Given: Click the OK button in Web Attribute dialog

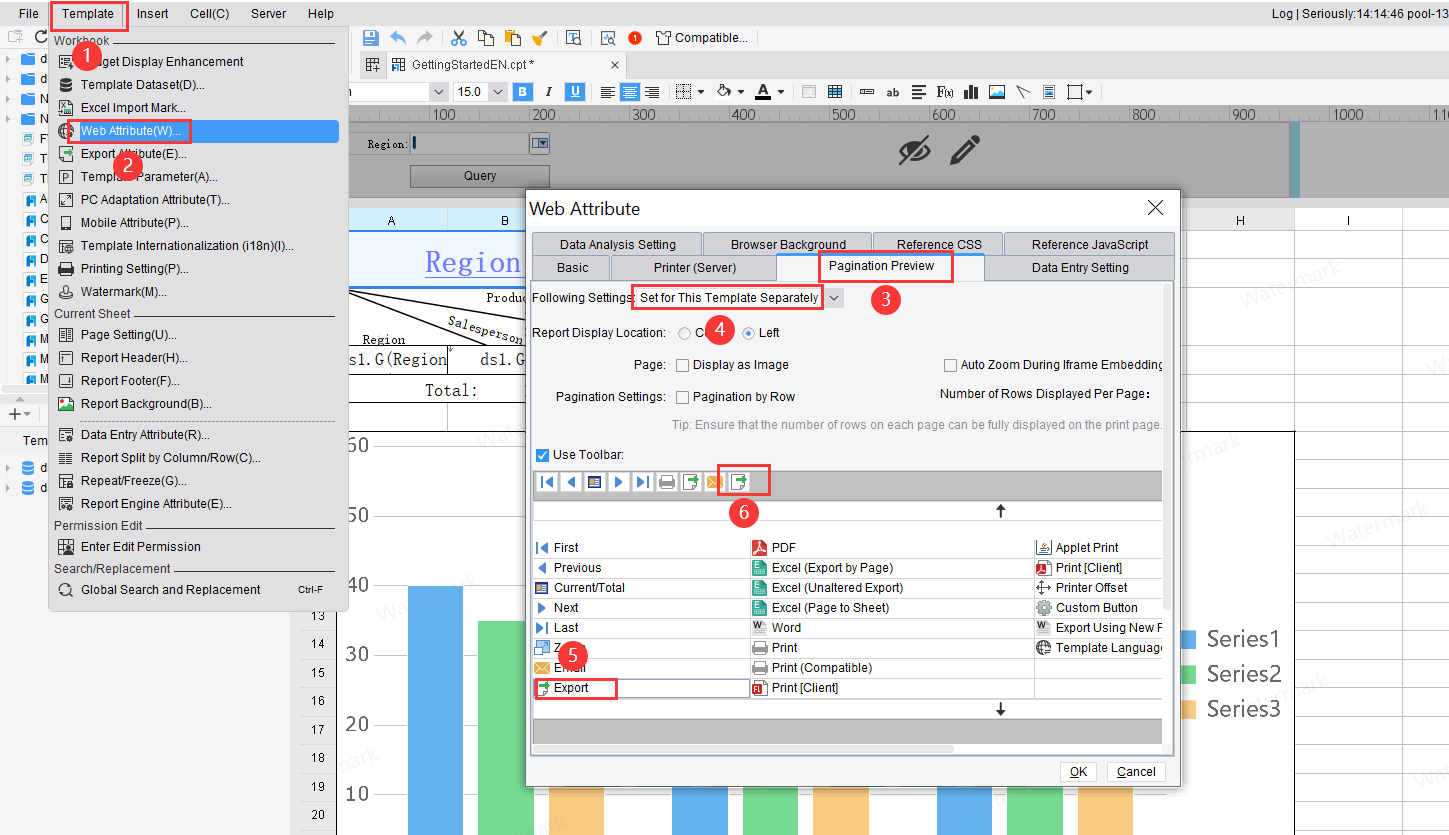Looking at the screenshot, I should 1078,771.
